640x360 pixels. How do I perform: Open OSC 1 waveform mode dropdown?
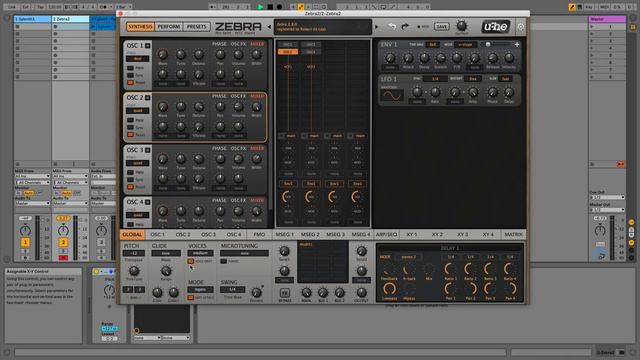138,59
